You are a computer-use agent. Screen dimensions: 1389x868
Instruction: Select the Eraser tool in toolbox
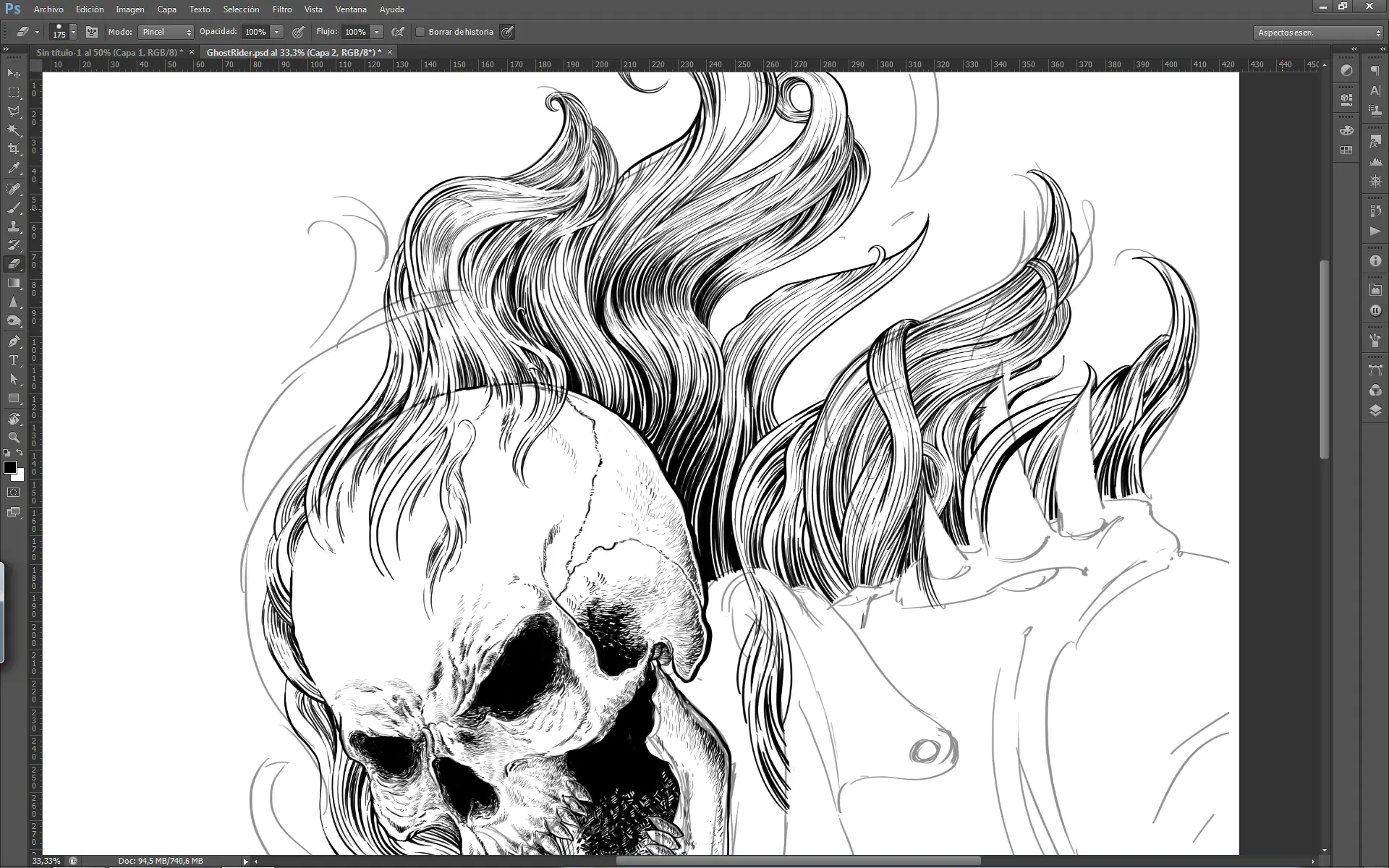(14, 264)
